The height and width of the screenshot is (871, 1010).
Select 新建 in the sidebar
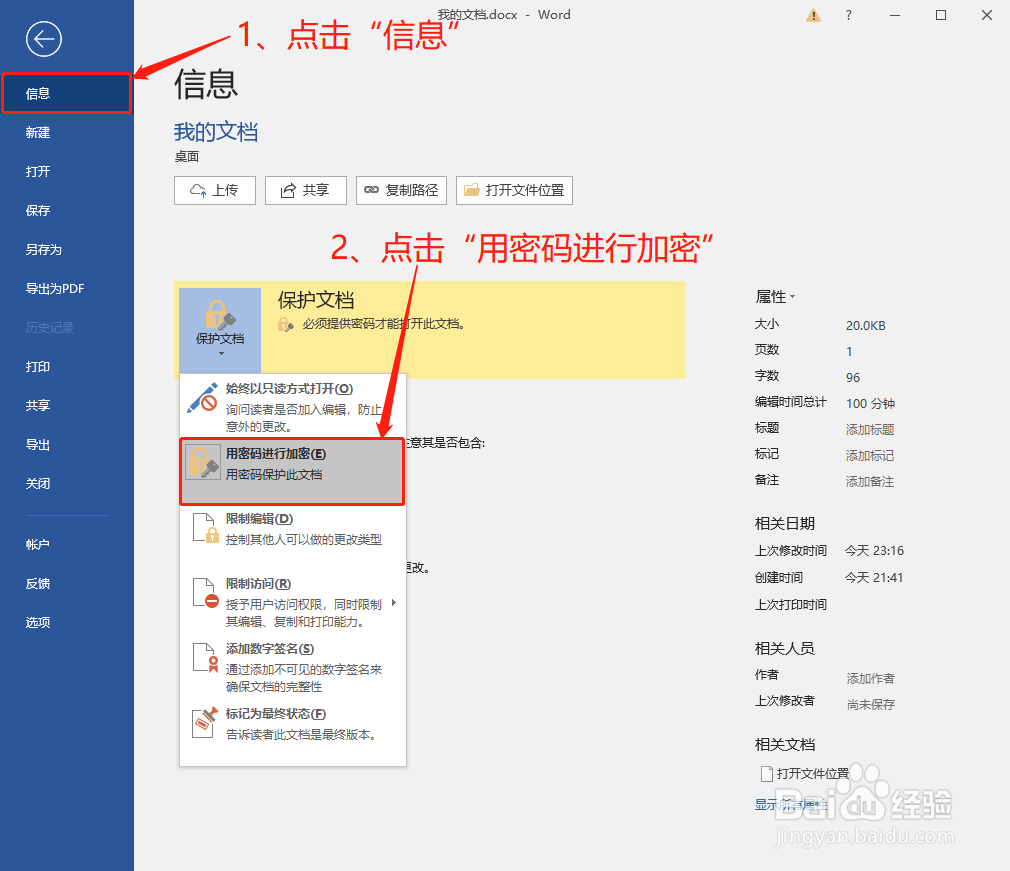(x=66, y=133)
